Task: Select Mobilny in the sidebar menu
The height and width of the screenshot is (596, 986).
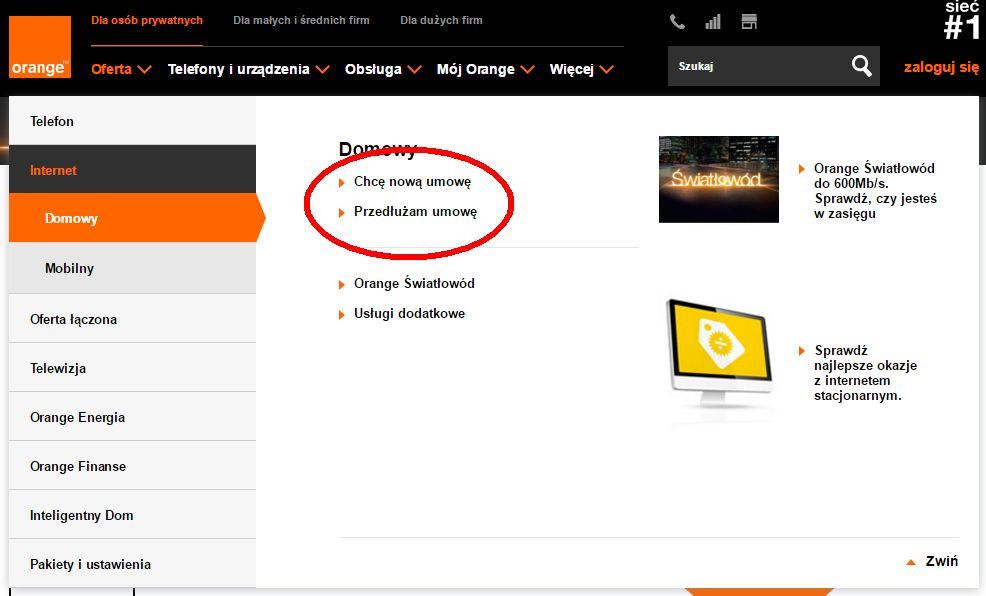Action: point(69,268)
